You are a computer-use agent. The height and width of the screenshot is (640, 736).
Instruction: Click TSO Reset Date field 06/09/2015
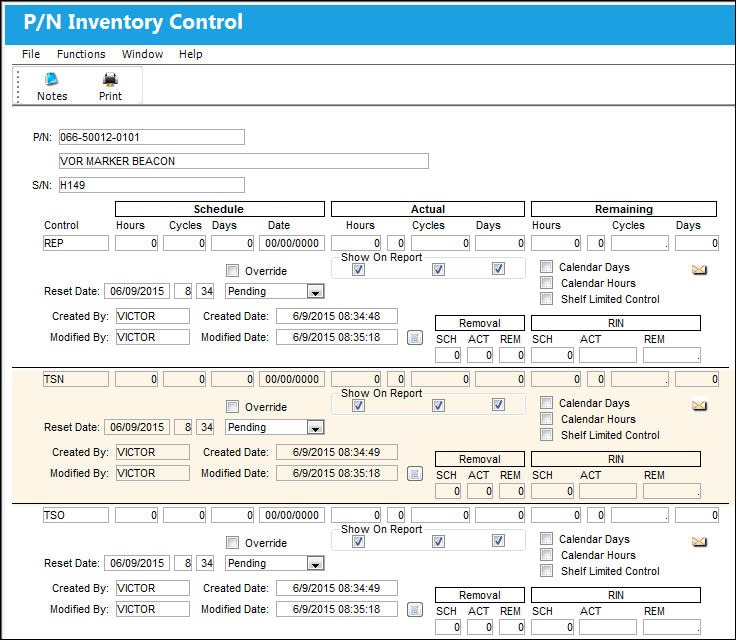137,563
